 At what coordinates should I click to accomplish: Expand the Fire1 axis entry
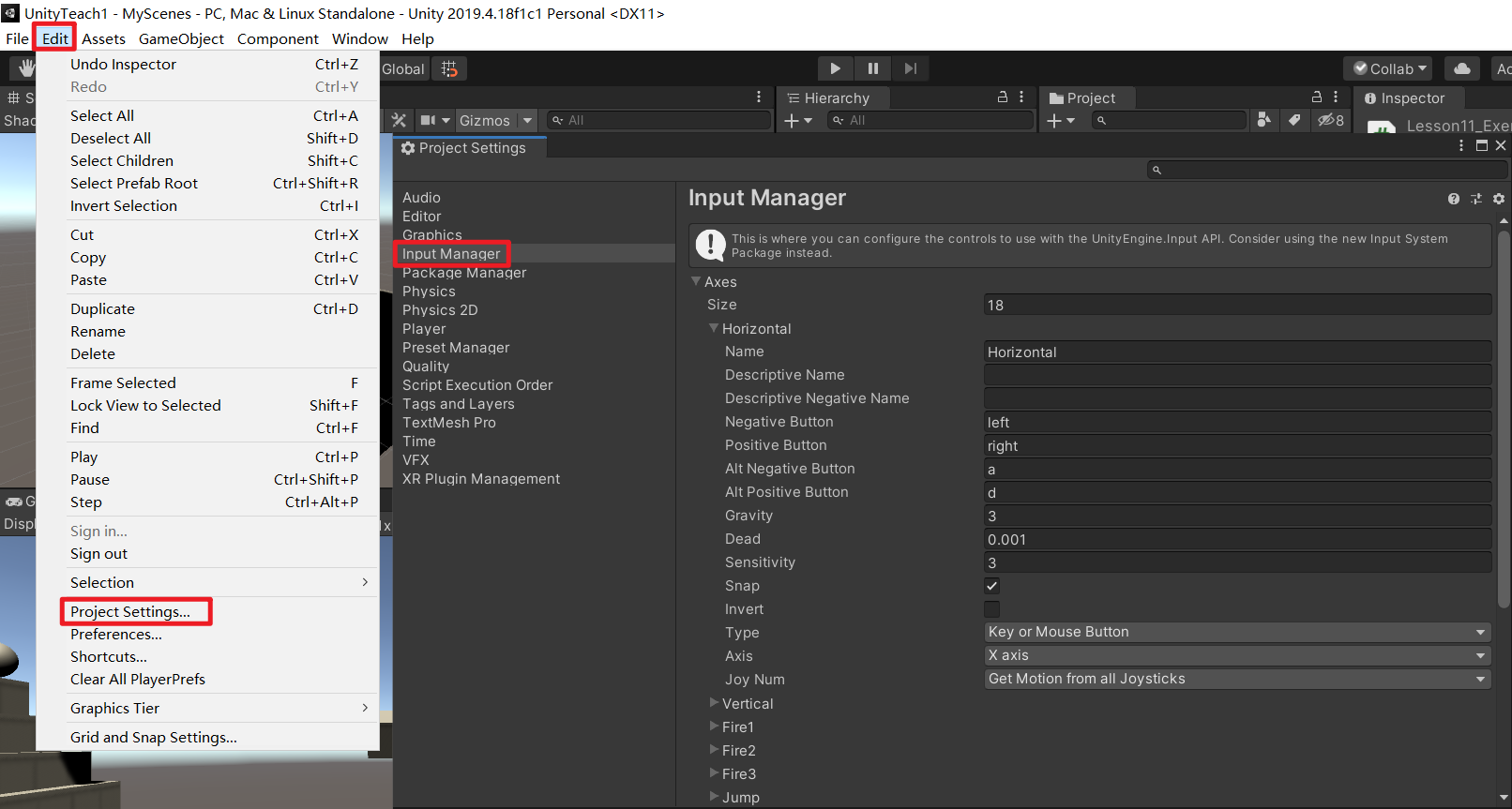(x=714, y=727)
